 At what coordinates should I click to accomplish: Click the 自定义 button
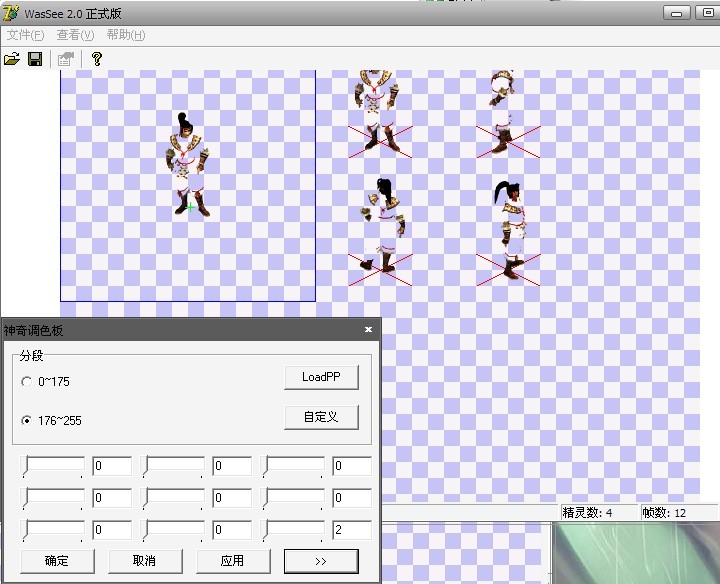click(x=321, y=417)
